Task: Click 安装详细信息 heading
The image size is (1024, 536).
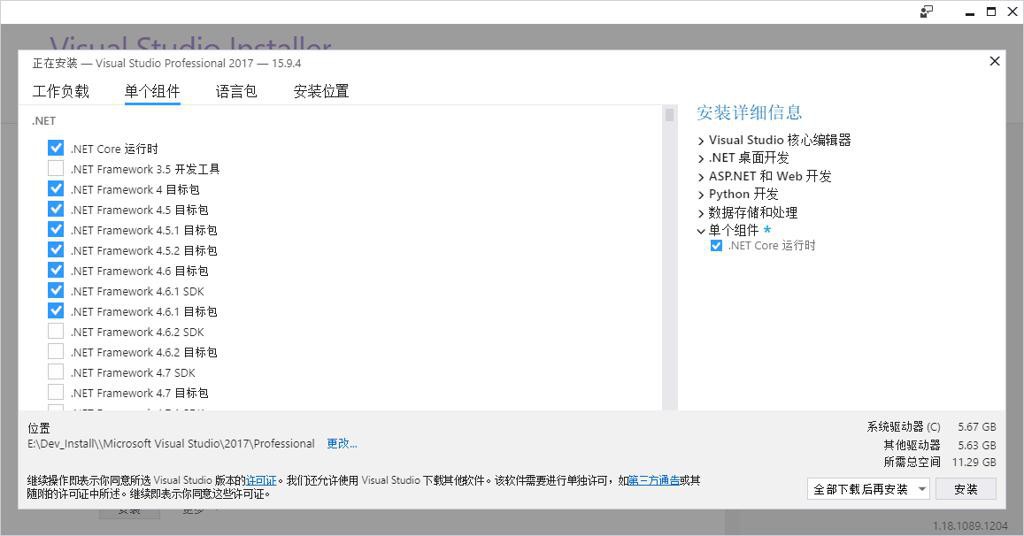Action: (x=749, y=112)
